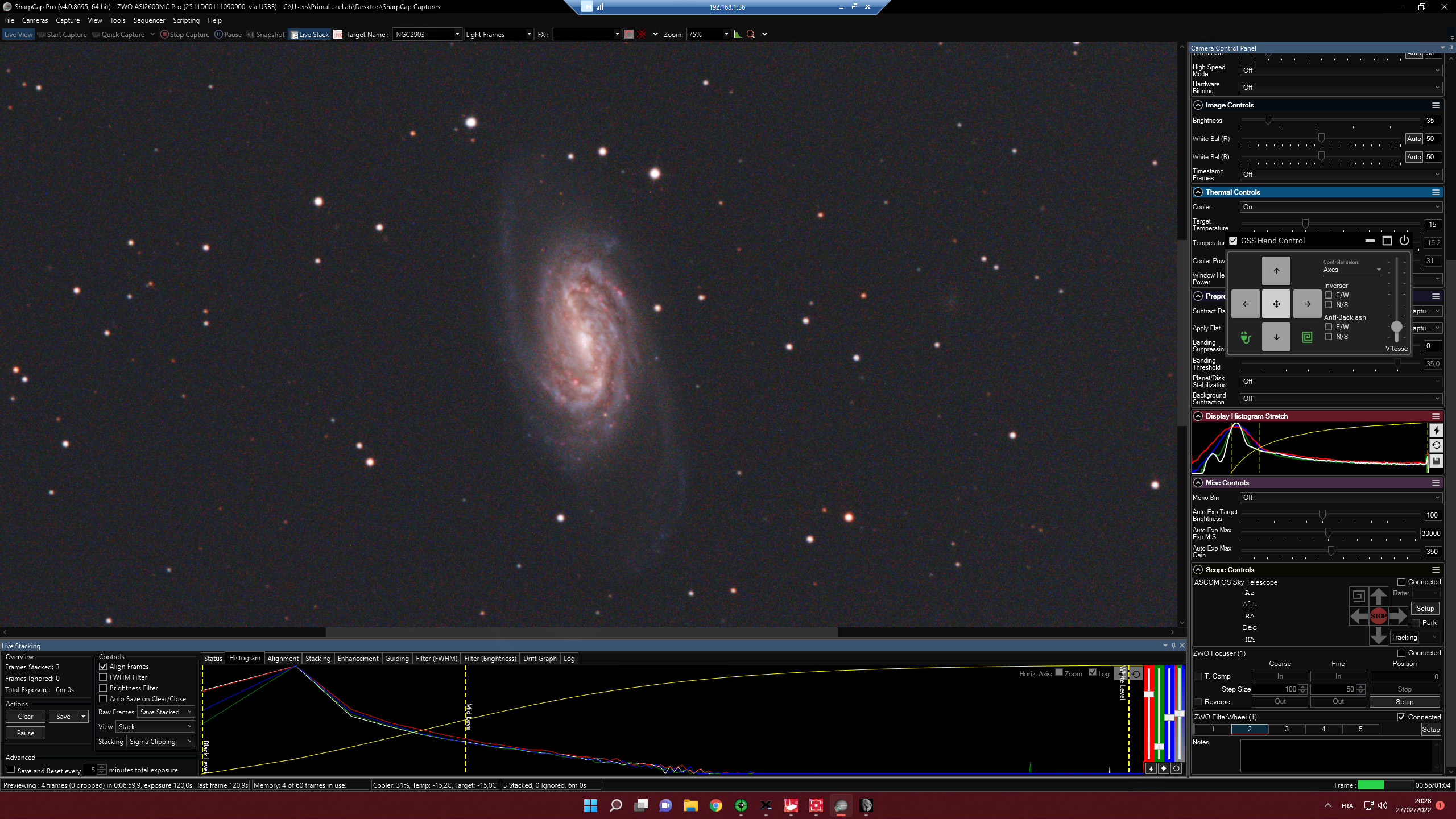Screen dimensions: 1456x819
Task: Switch to the Enhancement tab
Action: (x=358, y=659)
